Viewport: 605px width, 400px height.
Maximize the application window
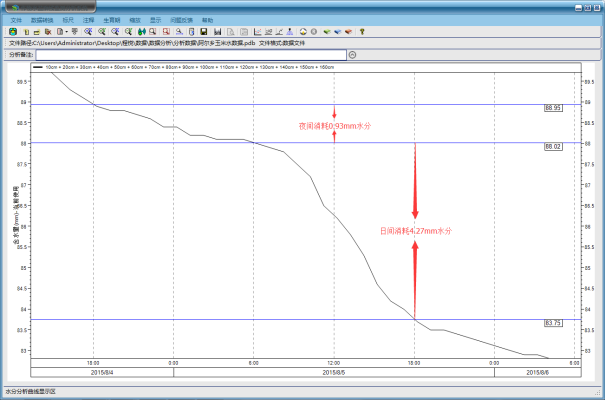588,7
